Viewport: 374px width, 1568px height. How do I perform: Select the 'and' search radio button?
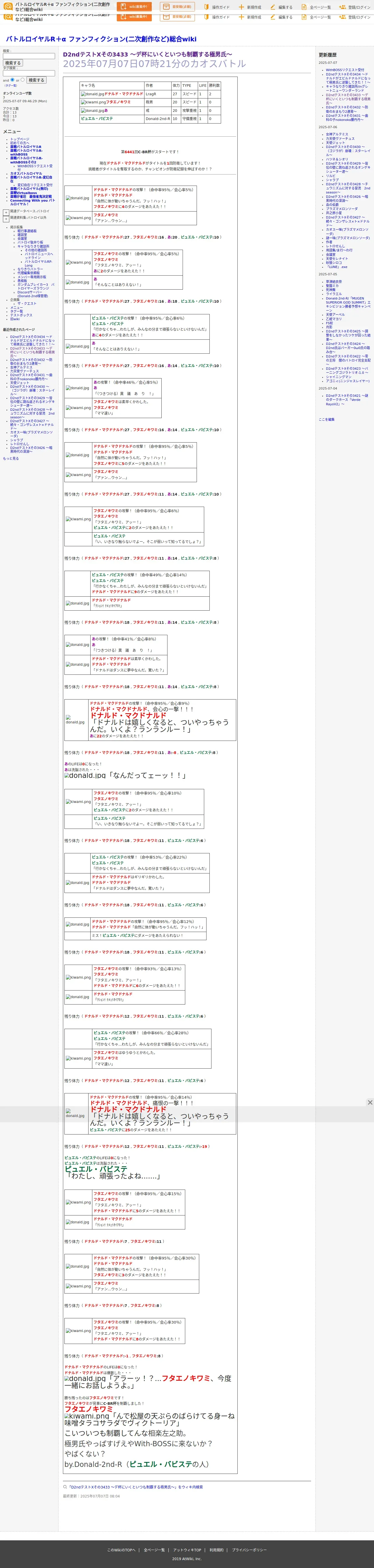click(12, 80)
